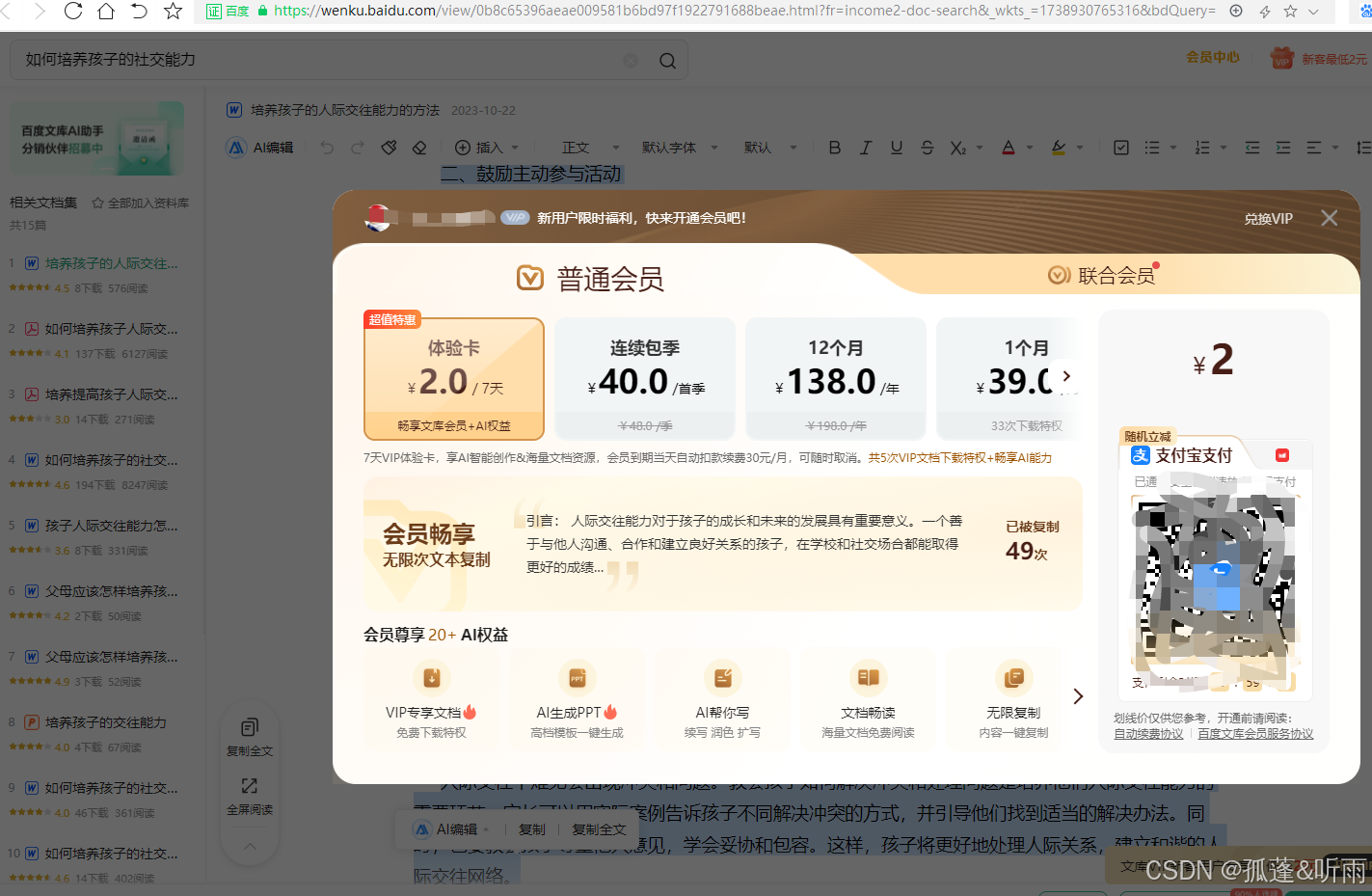This screenshot has height=896, width=1372.
Task: Click the increase indent icon
Action: click(x=1283, y=148)
